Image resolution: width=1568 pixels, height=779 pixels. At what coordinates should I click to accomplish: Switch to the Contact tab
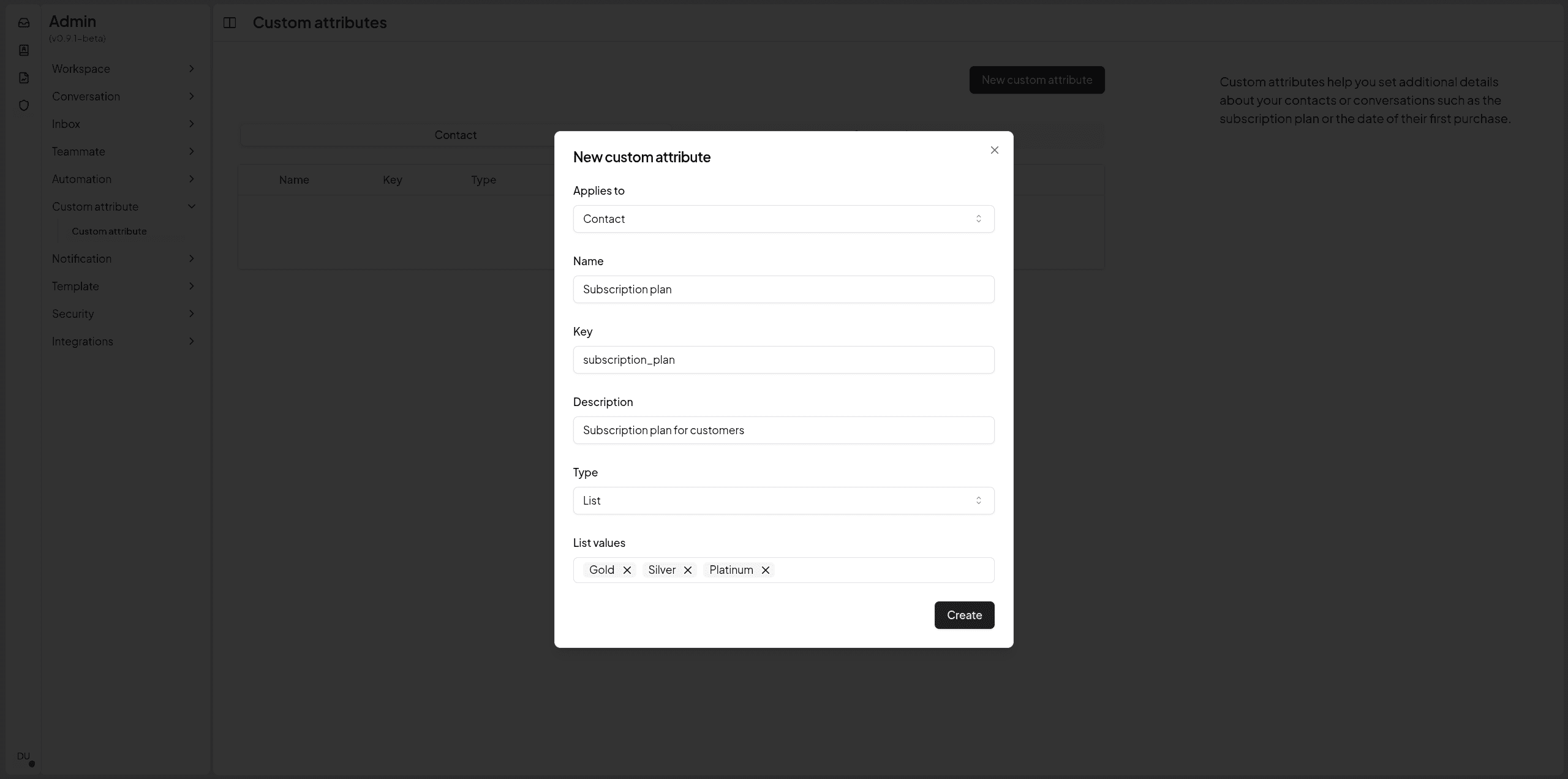tap(455, 135)
